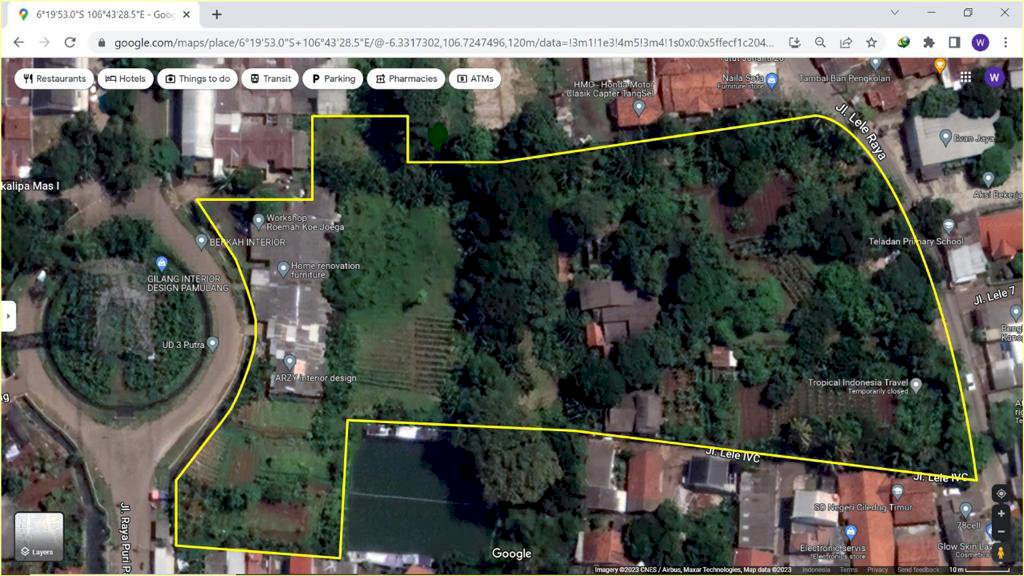Image resolution: width=1024 pixels, height=576 pixels.
Task: Toggle the Transit layer chip
Action: (269, 78)
